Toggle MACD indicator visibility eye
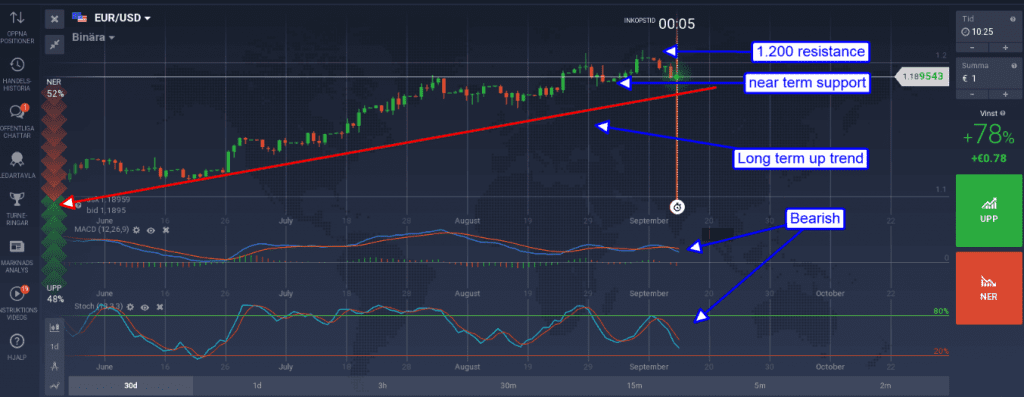The image size is (1024, 397). click(151, 230)
